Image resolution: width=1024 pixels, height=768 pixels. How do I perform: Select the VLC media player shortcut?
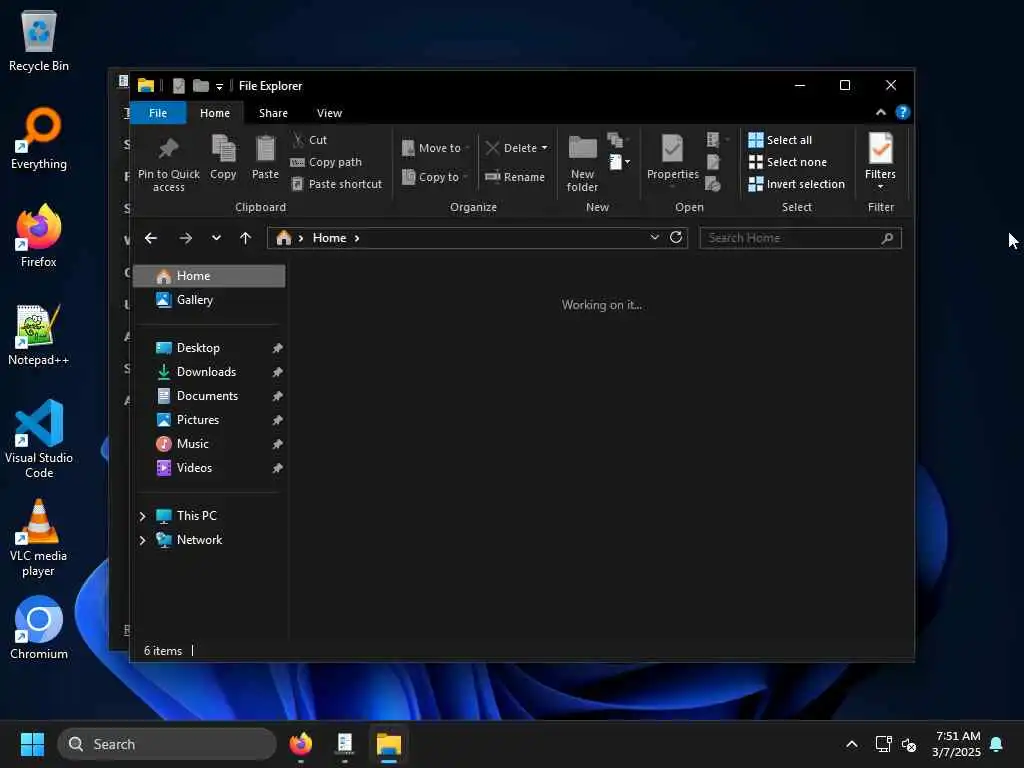coord(39,538)
